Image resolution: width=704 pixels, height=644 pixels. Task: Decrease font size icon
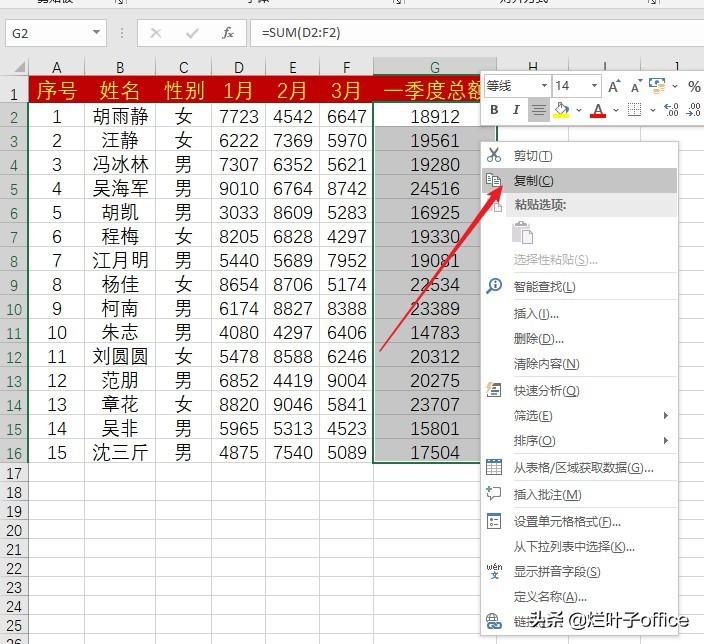pyautogui.click(x=635, y=86)
